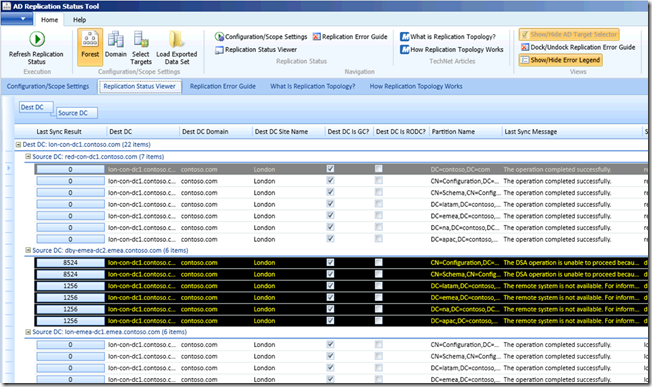Toggle Dest DC Is GC checkbox in first row
Image resolution: width=652 pixels, height=387 pixels.
click(x=330, y=169)
